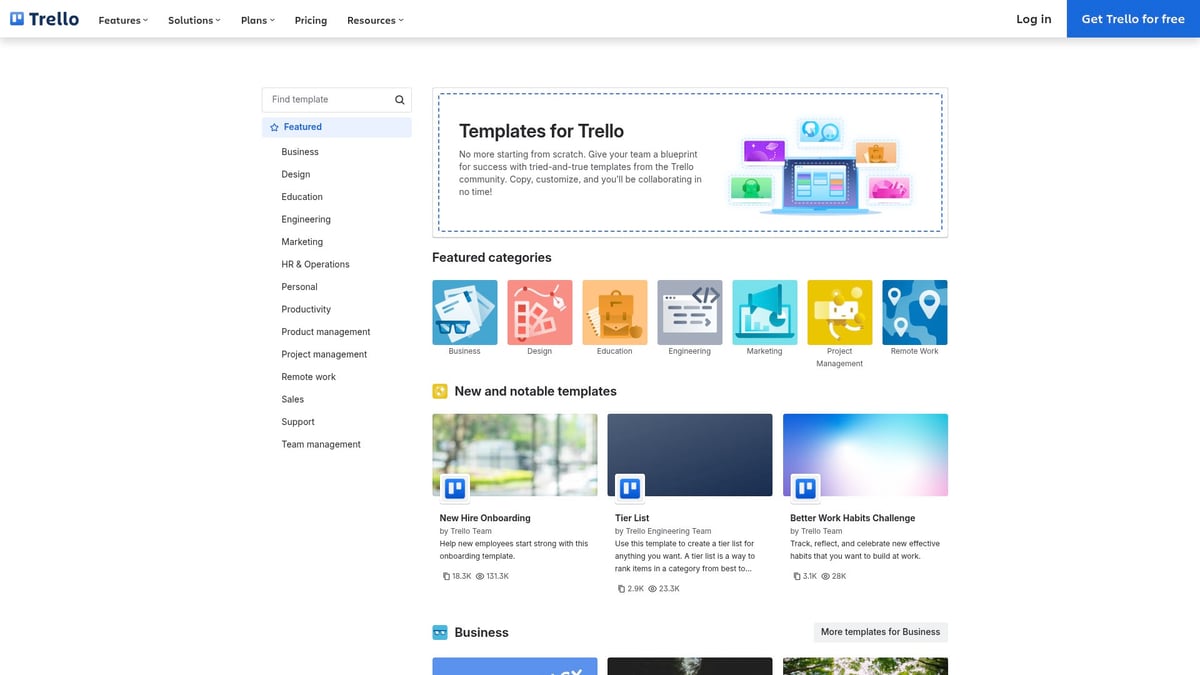Image resolution: width=1200 pixels, height=675 pixels.
Task: Select the Marketing category icon
Action: [x=764, y=310]
